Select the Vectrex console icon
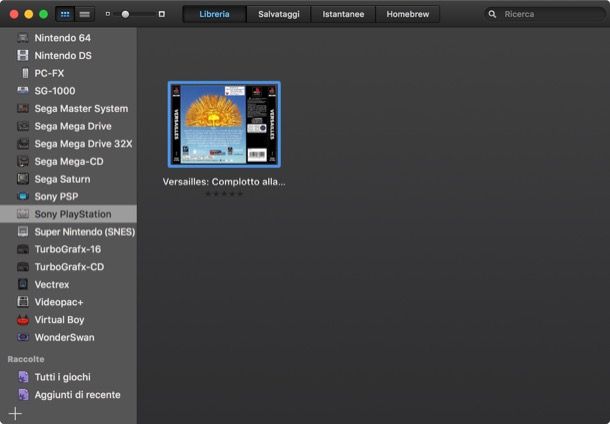 [23, 284]
